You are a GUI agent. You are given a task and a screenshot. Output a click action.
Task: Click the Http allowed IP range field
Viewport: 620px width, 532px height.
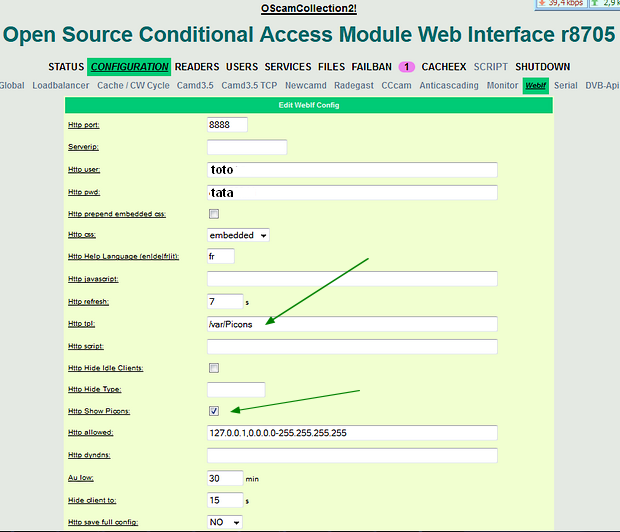pyautogui.click(x=352, y=433)
